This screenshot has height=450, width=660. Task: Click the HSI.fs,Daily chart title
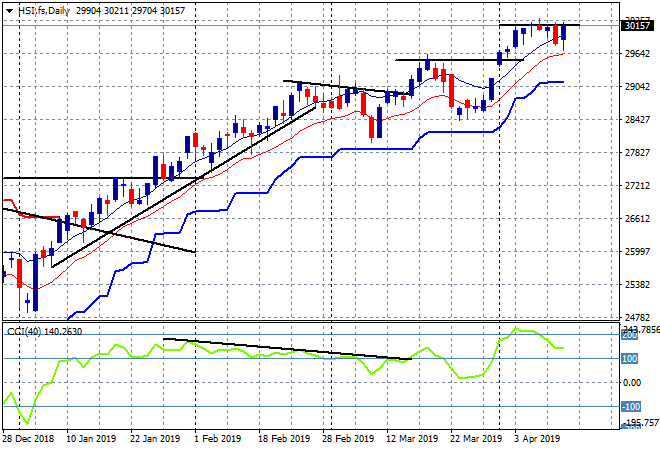(x=48, y=8)
